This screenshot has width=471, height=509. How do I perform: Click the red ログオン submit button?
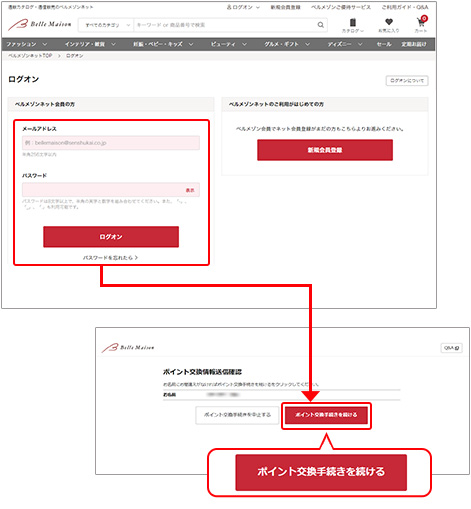click(111, 237)
